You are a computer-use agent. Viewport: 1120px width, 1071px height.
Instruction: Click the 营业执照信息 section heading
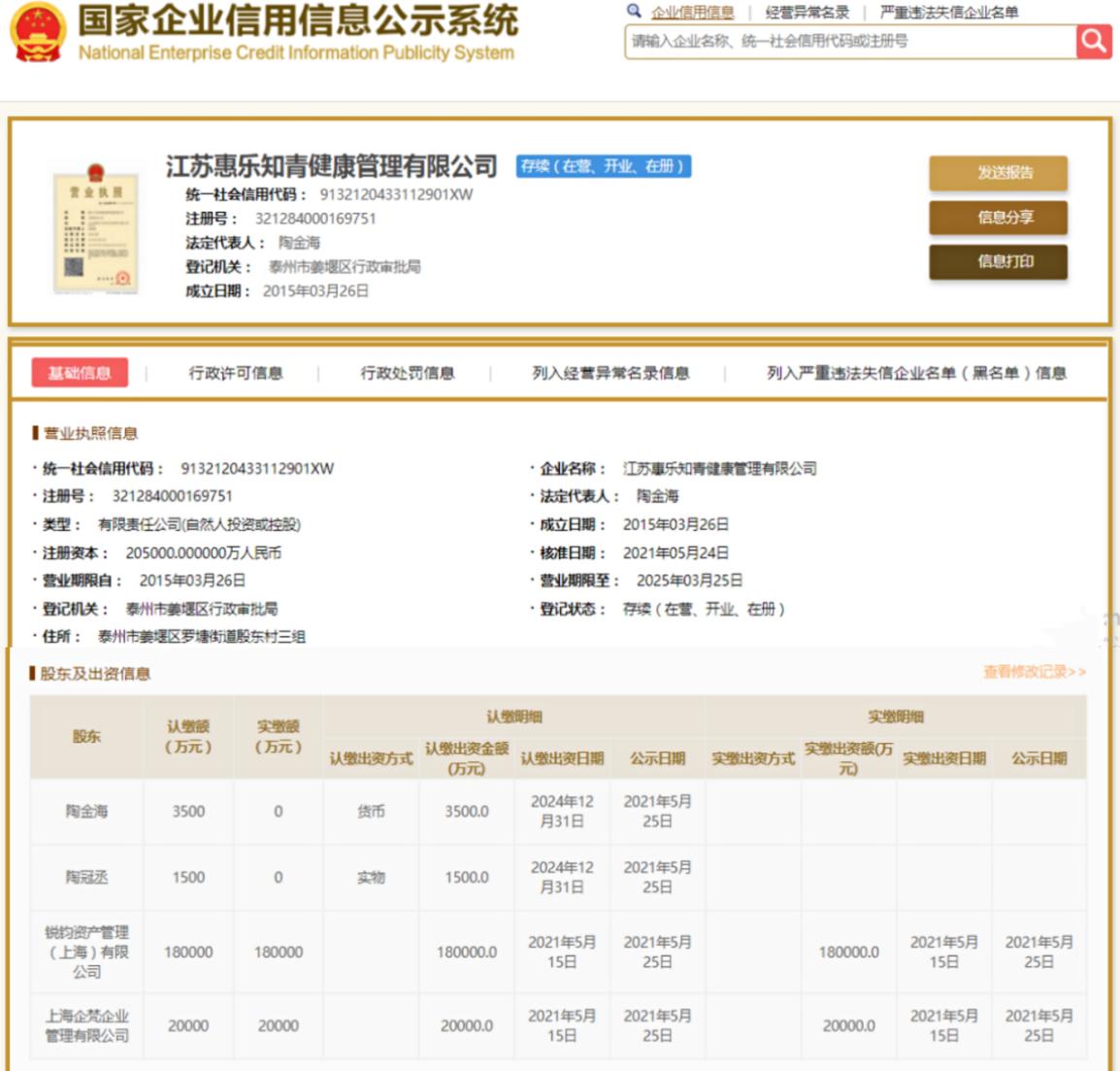(90, 433)
